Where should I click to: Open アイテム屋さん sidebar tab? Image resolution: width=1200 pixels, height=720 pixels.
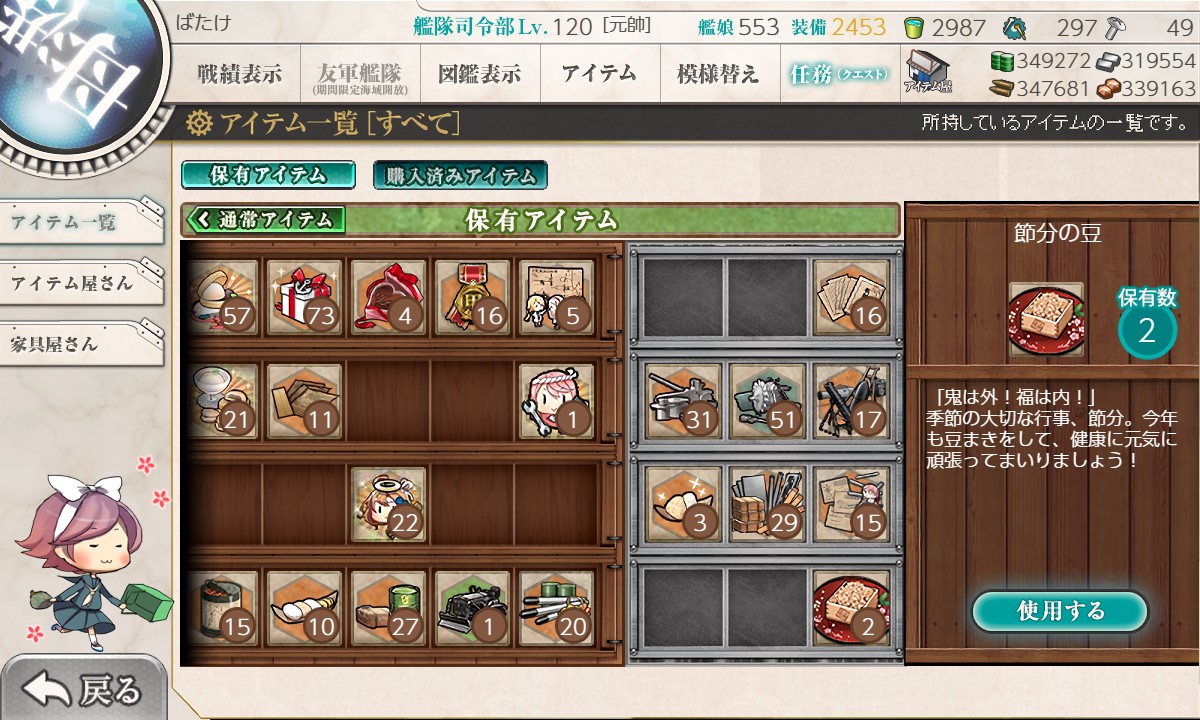click(78, 283)
